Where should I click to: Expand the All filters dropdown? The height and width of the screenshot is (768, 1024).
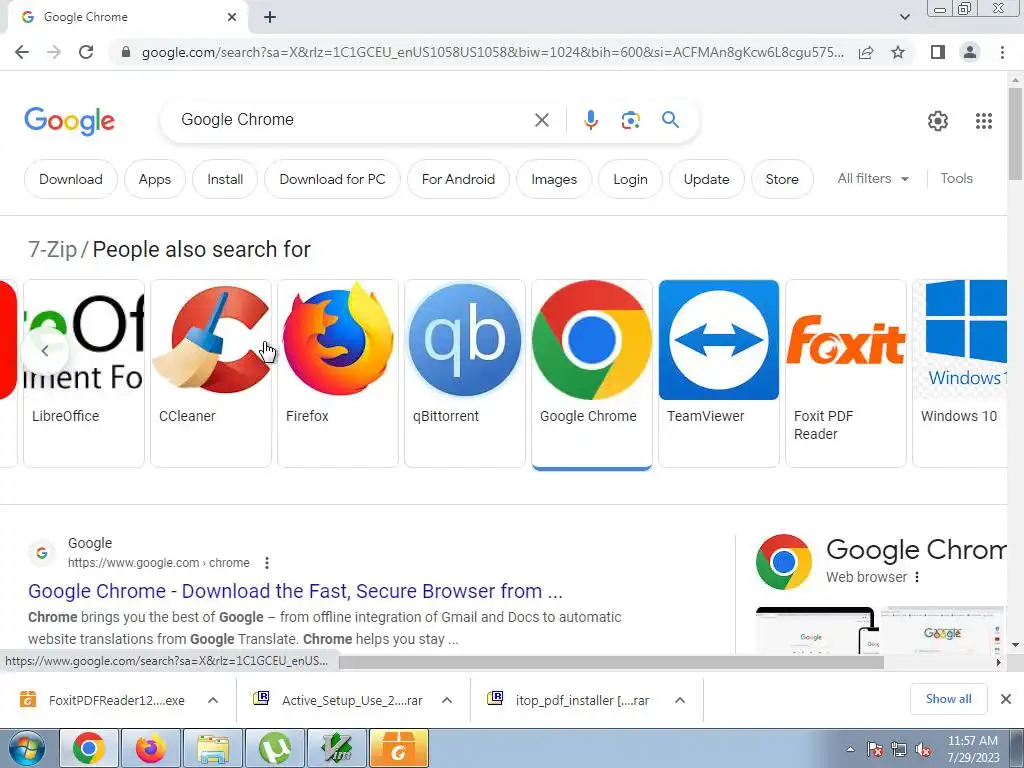pyautogui.click(x=872, y=178)
